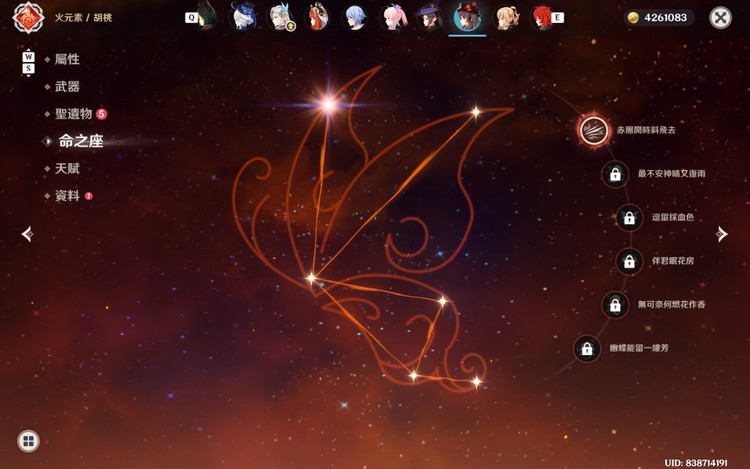This screenshot has width=750, height=469.
Task: Click the locked 幽蝶能留一縷芳 constellation icon
Action: pyautogui.click(x=587, y=349)
